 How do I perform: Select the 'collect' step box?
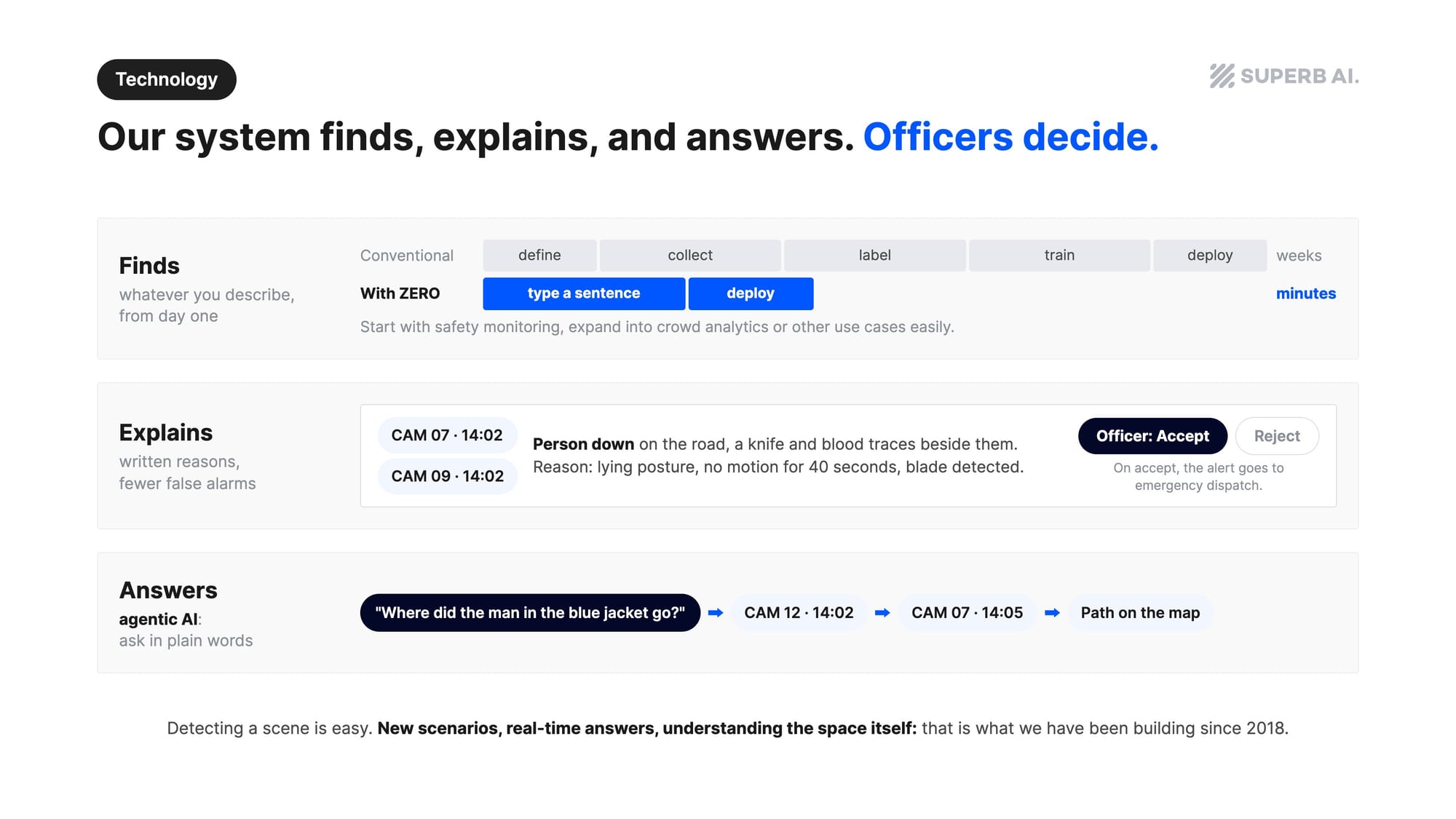click(690, 256)
